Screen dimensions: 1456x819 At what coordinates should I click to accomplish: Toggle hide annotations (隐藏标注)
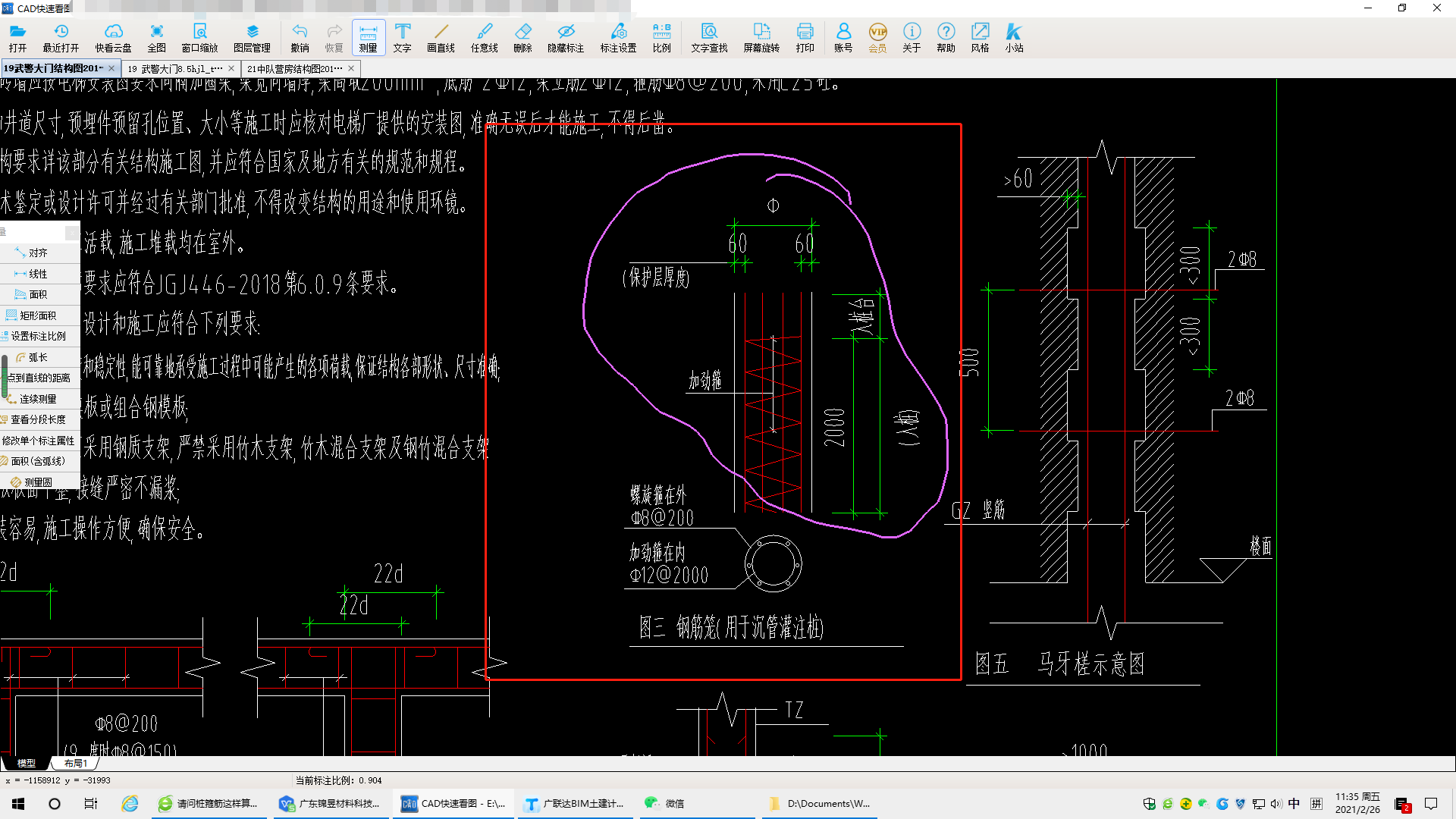[x=566, y=37]
